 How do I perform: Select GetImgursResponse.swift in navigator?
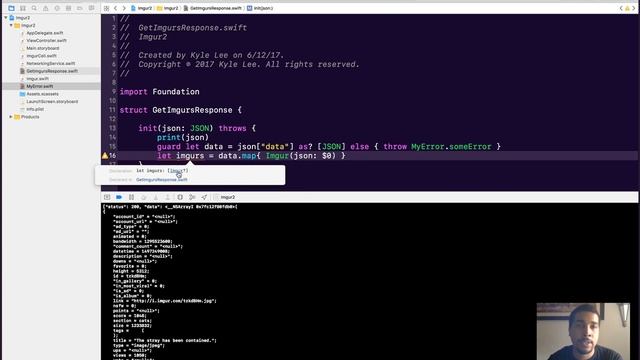(x=51, y=71)
